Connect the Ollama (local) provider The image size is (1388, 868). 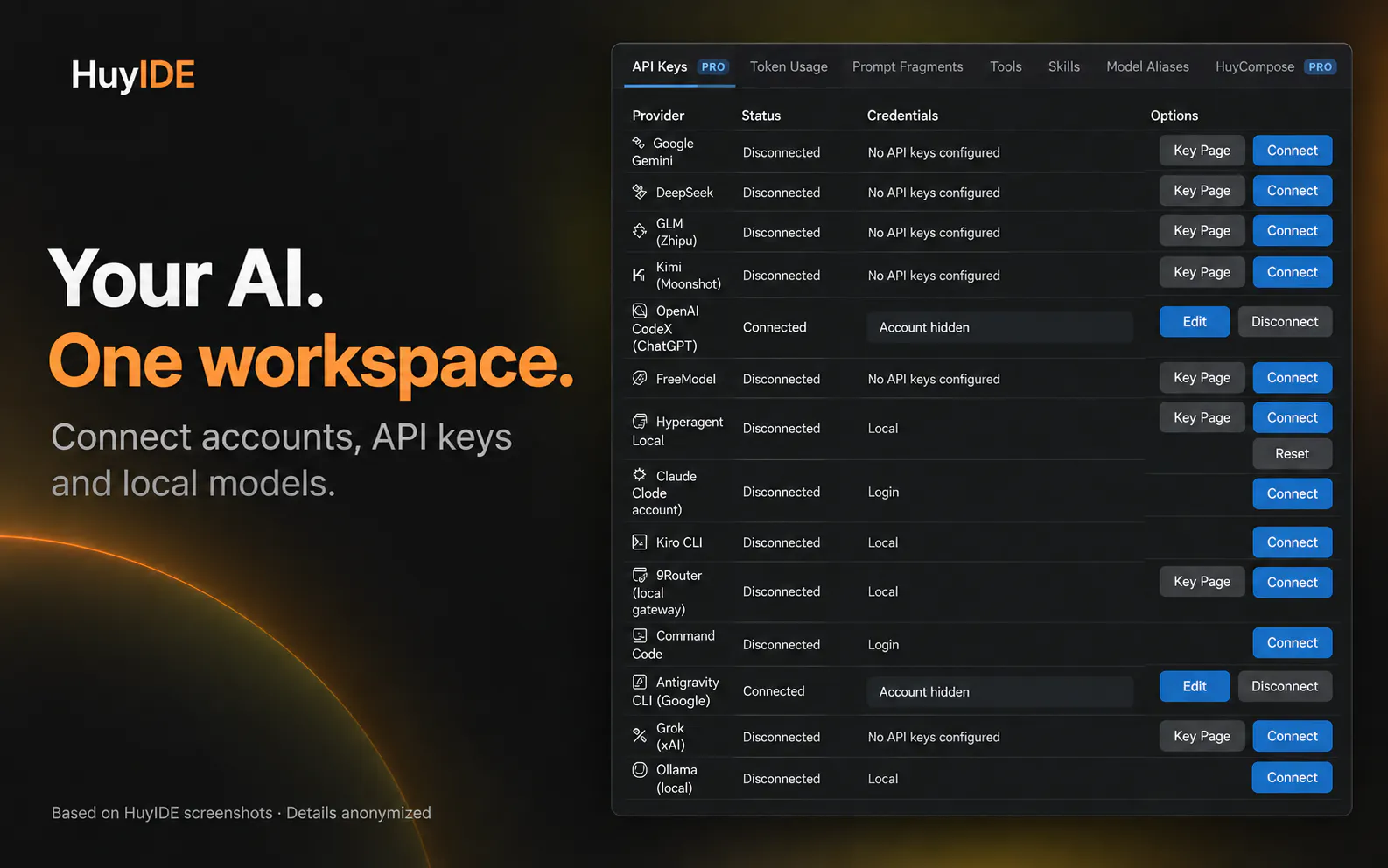click(x=1292, y=778)
